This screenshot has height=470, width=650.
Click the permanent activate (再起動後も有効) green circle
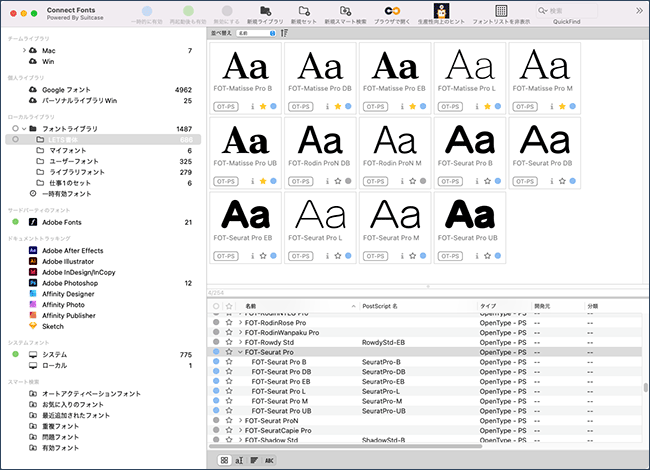pos(188,11)
